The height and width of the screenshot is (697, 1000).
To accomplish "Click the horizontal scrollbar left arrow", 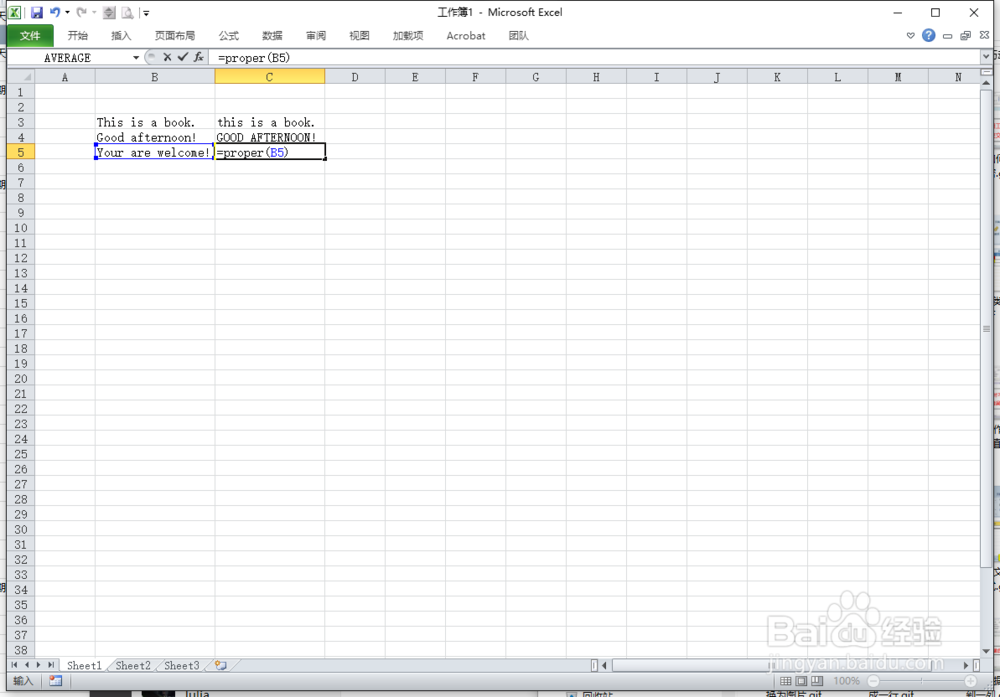I will click(x=604, y=665).
